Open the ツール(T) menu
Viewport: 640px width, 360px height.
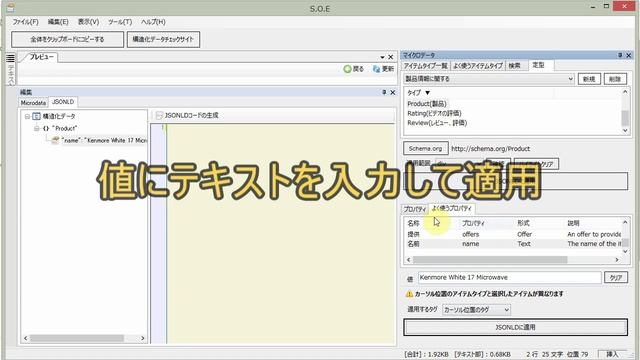tap(120, 22)
